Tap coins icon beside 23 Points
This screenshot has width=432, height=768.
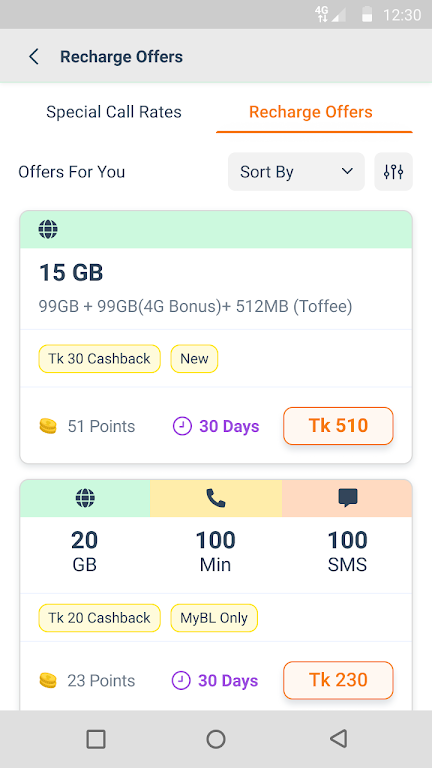[x=48, y=680]
